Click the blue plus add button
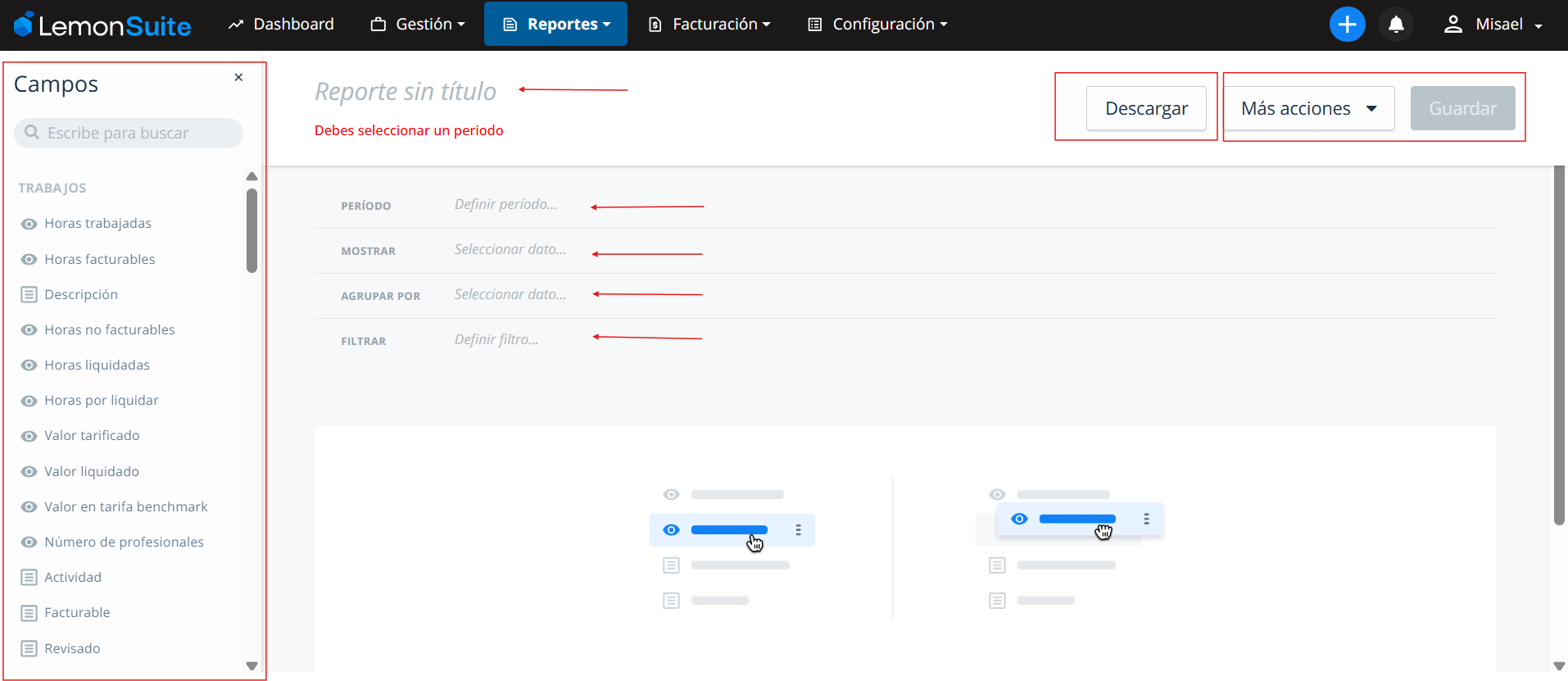 (1348, 25)
